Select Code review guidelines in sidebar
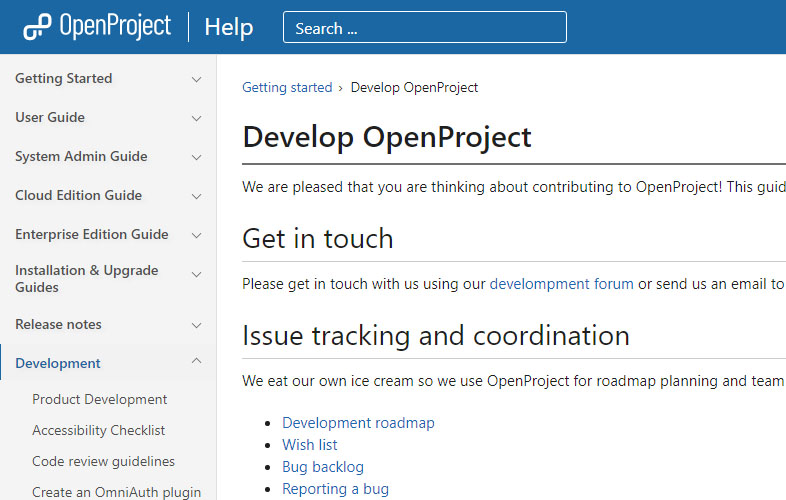Image resolution: width=786 pixels, height=500 pixels. [103, 461]
